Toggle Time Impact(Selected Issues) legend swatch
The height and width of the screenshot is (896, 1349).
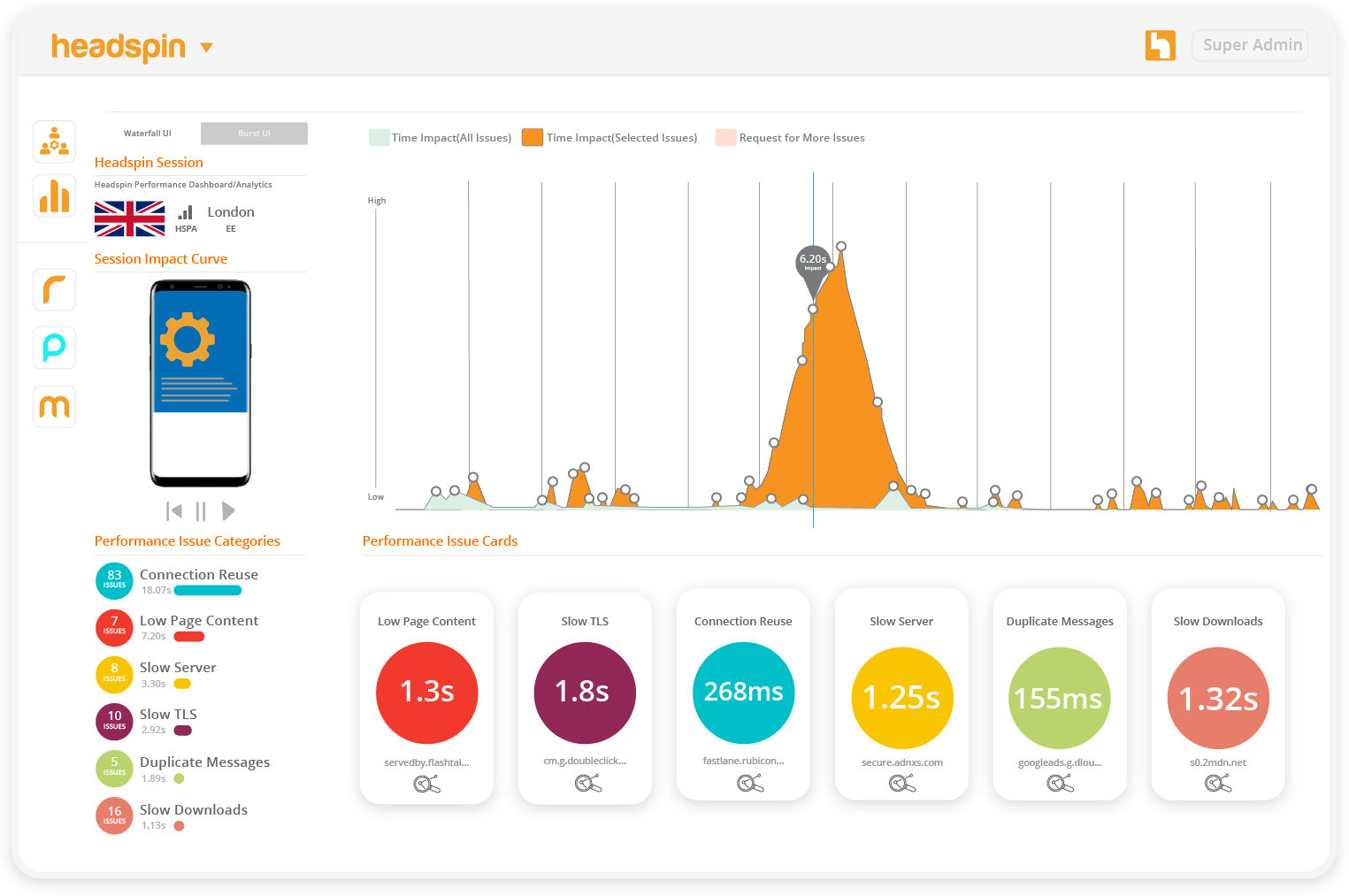(x=533, y=137)
